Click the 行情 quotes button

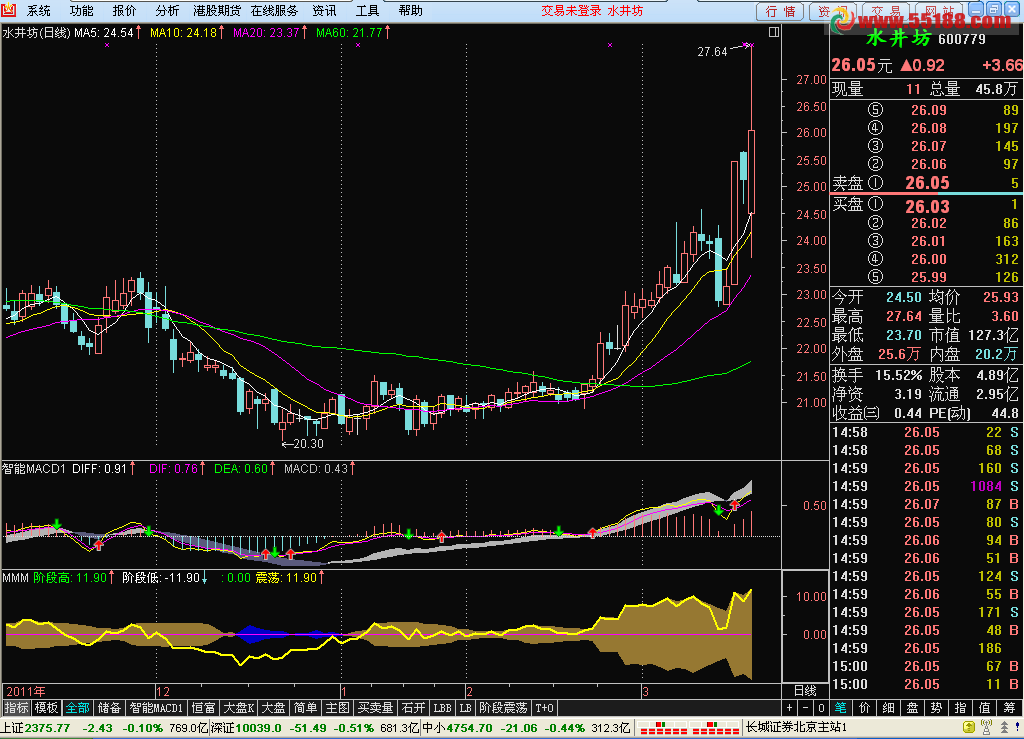click(780, 11)
